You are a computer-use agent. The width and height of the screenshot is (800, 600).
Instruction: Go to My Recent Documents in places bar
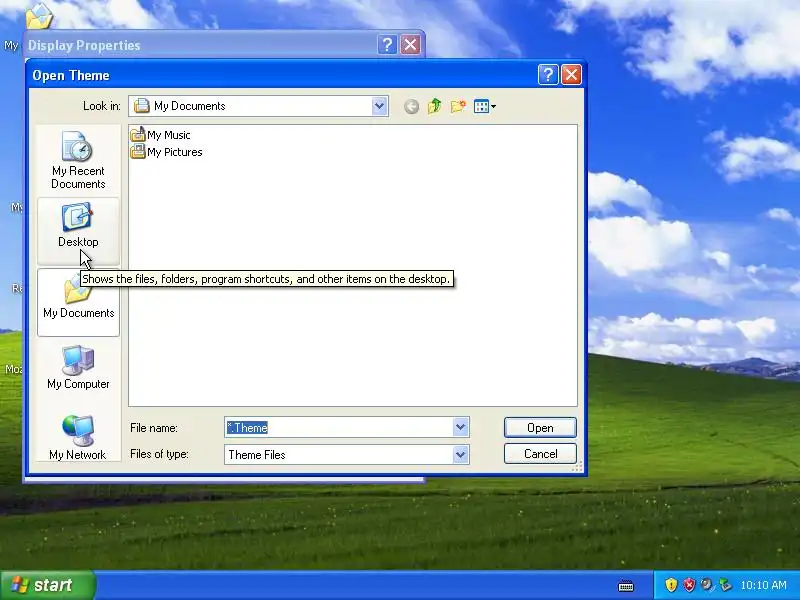point(78,160)
